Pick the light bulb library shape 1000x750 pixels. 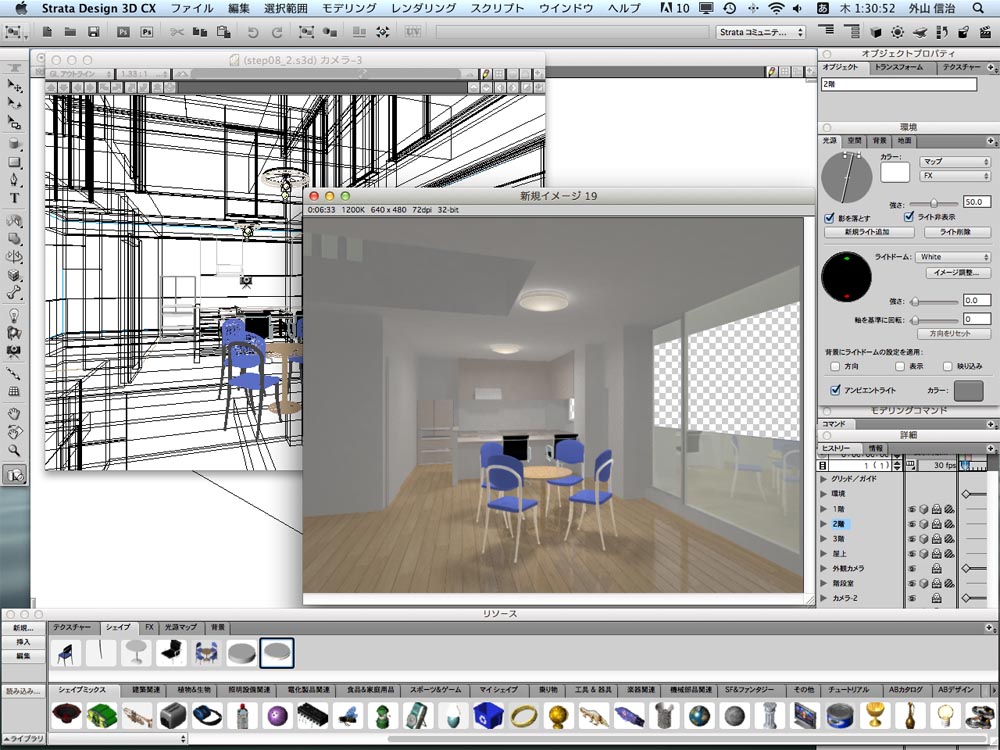click(x=945, y=716)
